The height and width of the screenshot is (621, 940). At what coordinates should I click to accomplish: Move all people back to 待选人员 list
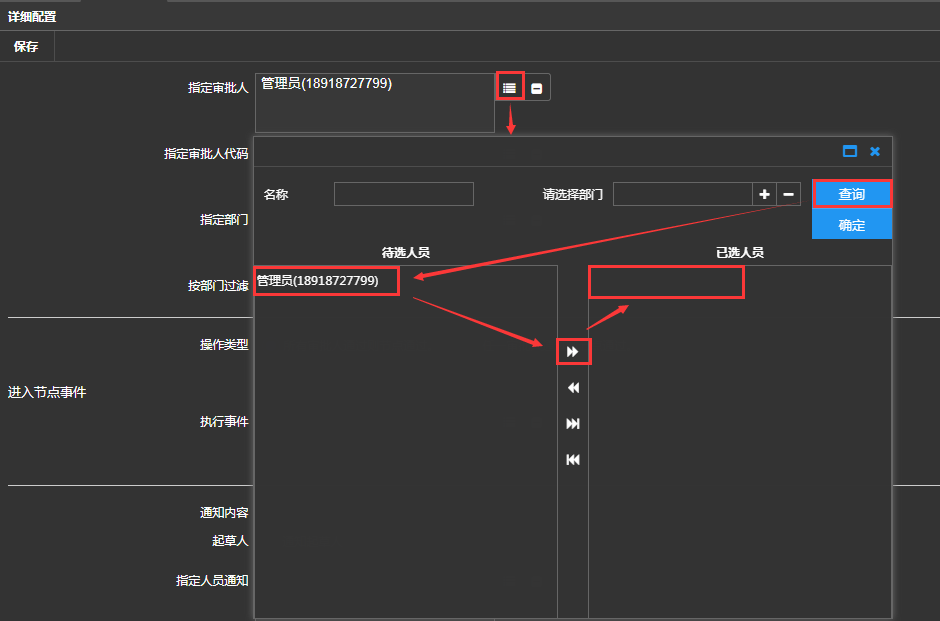[573, 460]
